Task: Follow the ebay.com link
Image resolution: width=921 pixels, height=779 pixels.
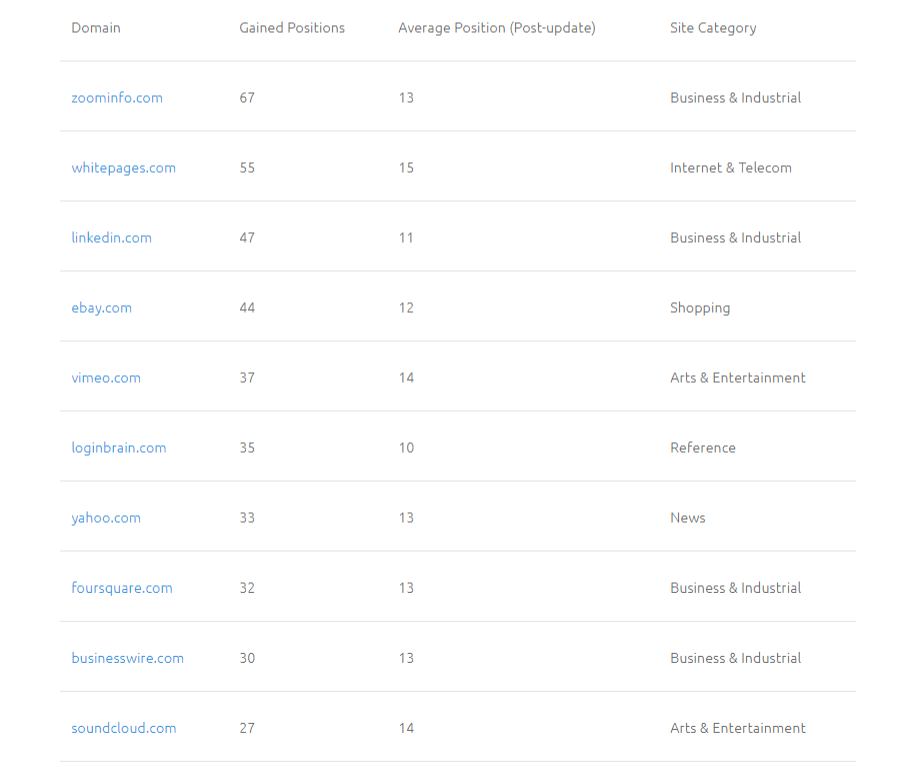Action: pos(101,308)
